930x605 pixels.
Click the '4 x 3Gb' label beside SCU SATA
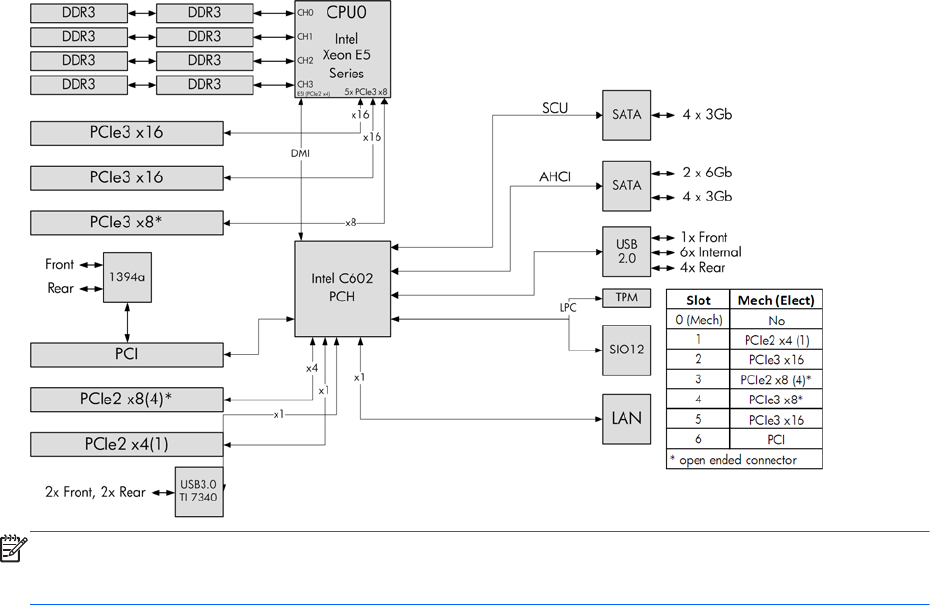(x=707, y=114)
